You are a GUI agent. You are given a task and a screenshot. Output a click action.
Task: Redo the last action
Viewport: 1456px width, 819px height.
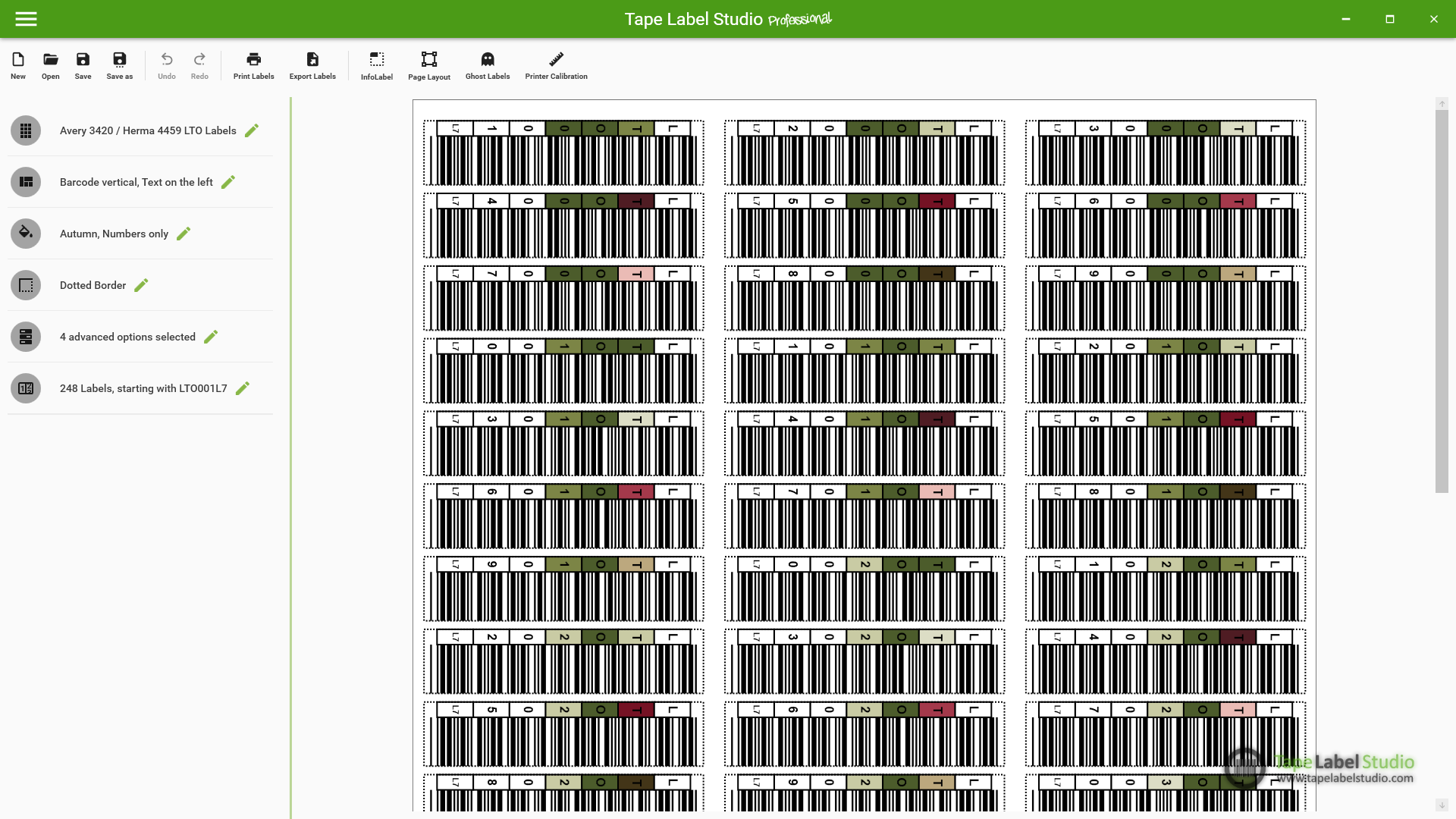pos(199,65)
